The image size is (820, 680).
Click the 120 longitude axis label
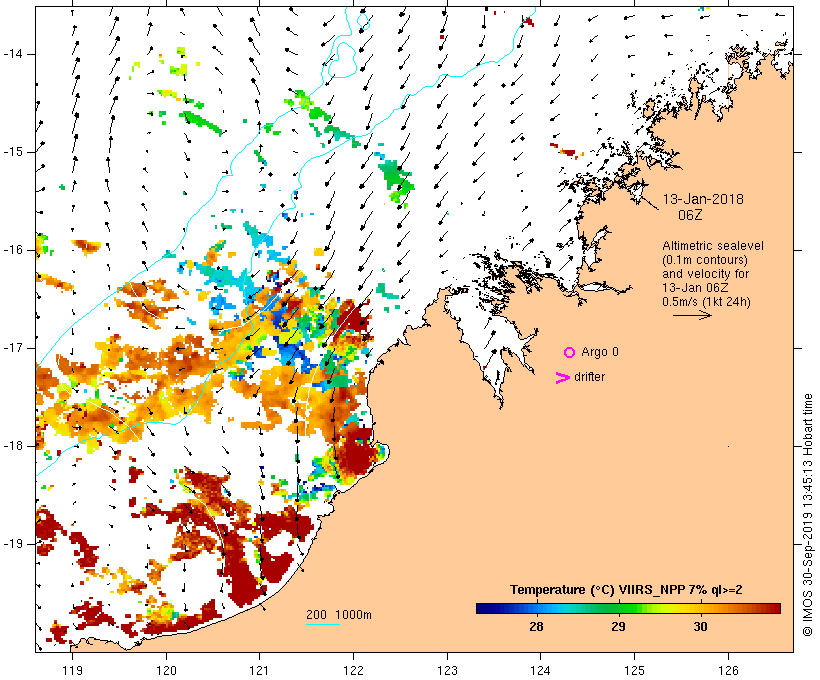166,670
